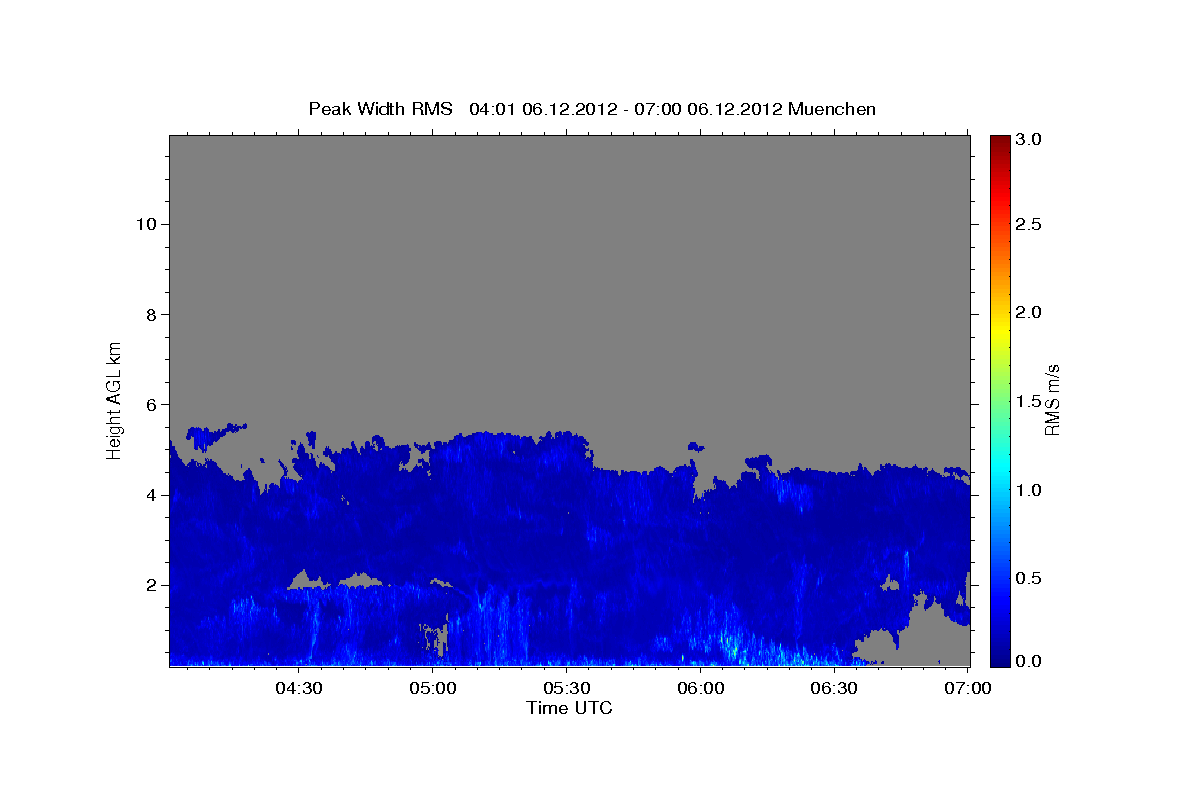This screenshot has width=1200, height=800.
Task: Click the colorbar value 2.0
Action: click(1030, 313)
